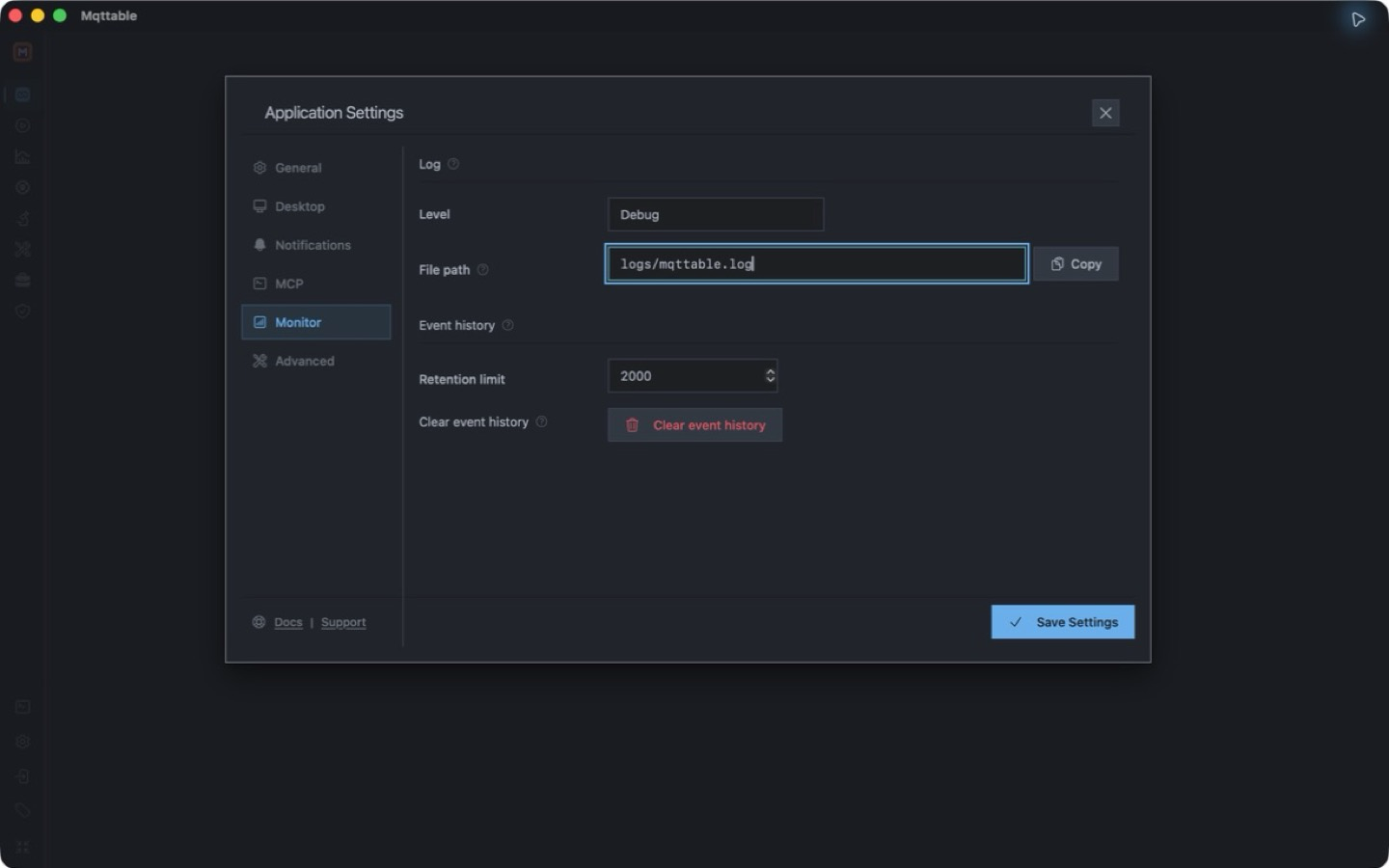Increase retention limit with up stepper arrow

pyautogui.click(x=770, y=371)
